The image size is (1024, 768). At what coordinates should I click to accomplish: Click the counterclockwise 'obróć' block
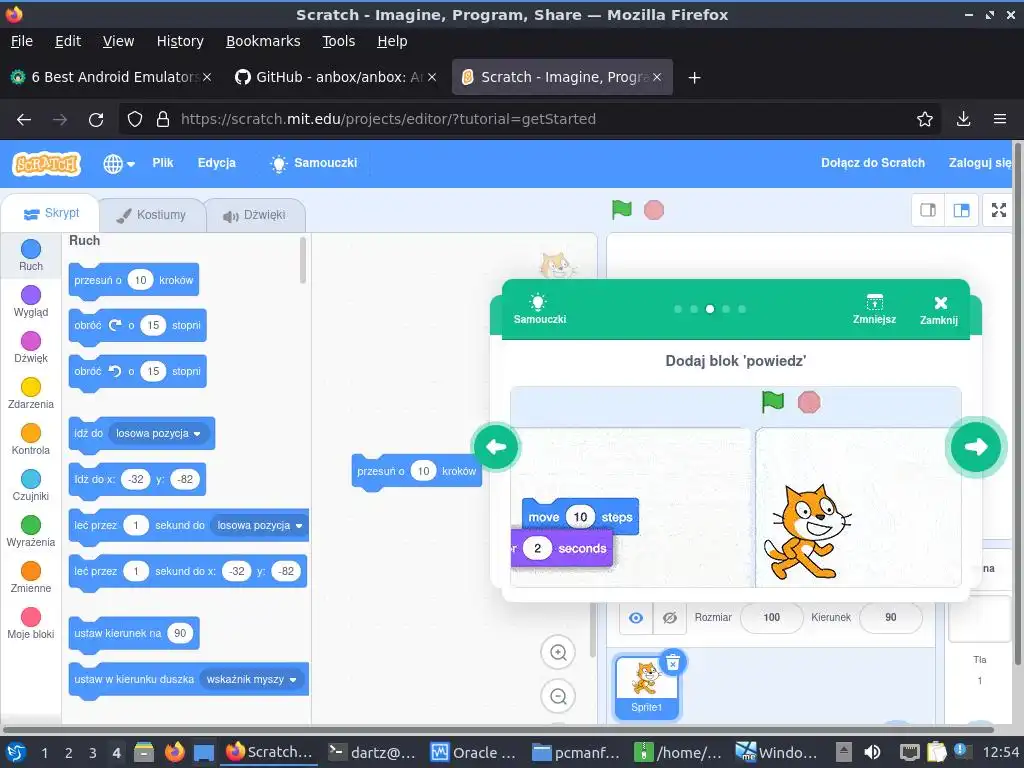(137, 372)
